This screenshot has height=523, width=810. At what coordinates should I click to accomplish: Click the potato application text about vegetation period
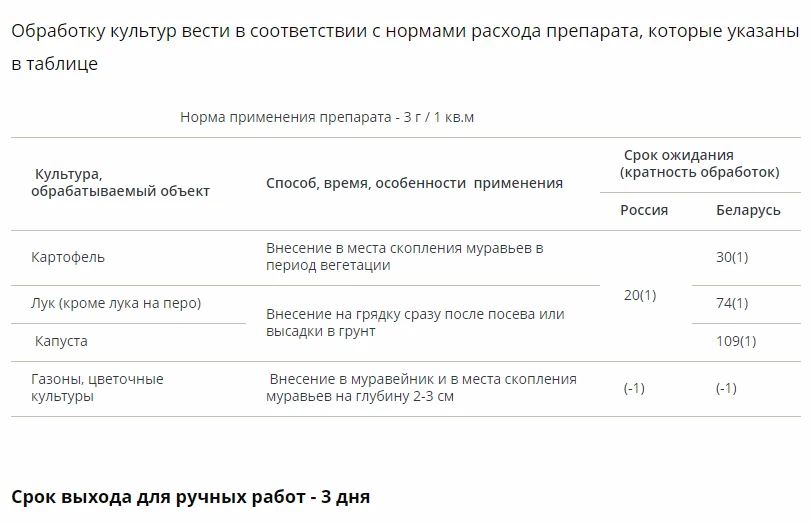pyautogui.click(x=405, y=257)
